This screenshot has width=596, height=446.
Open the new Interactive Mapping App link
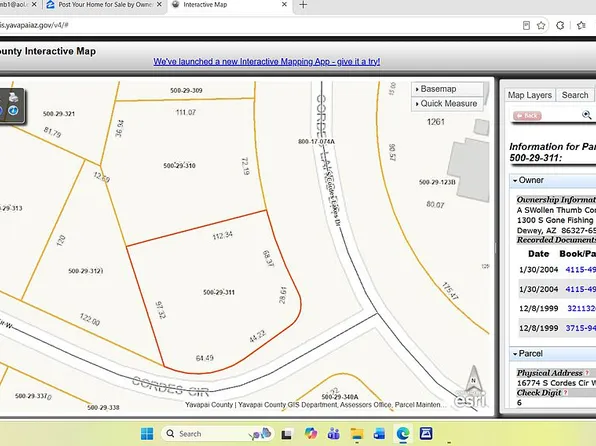266,61
